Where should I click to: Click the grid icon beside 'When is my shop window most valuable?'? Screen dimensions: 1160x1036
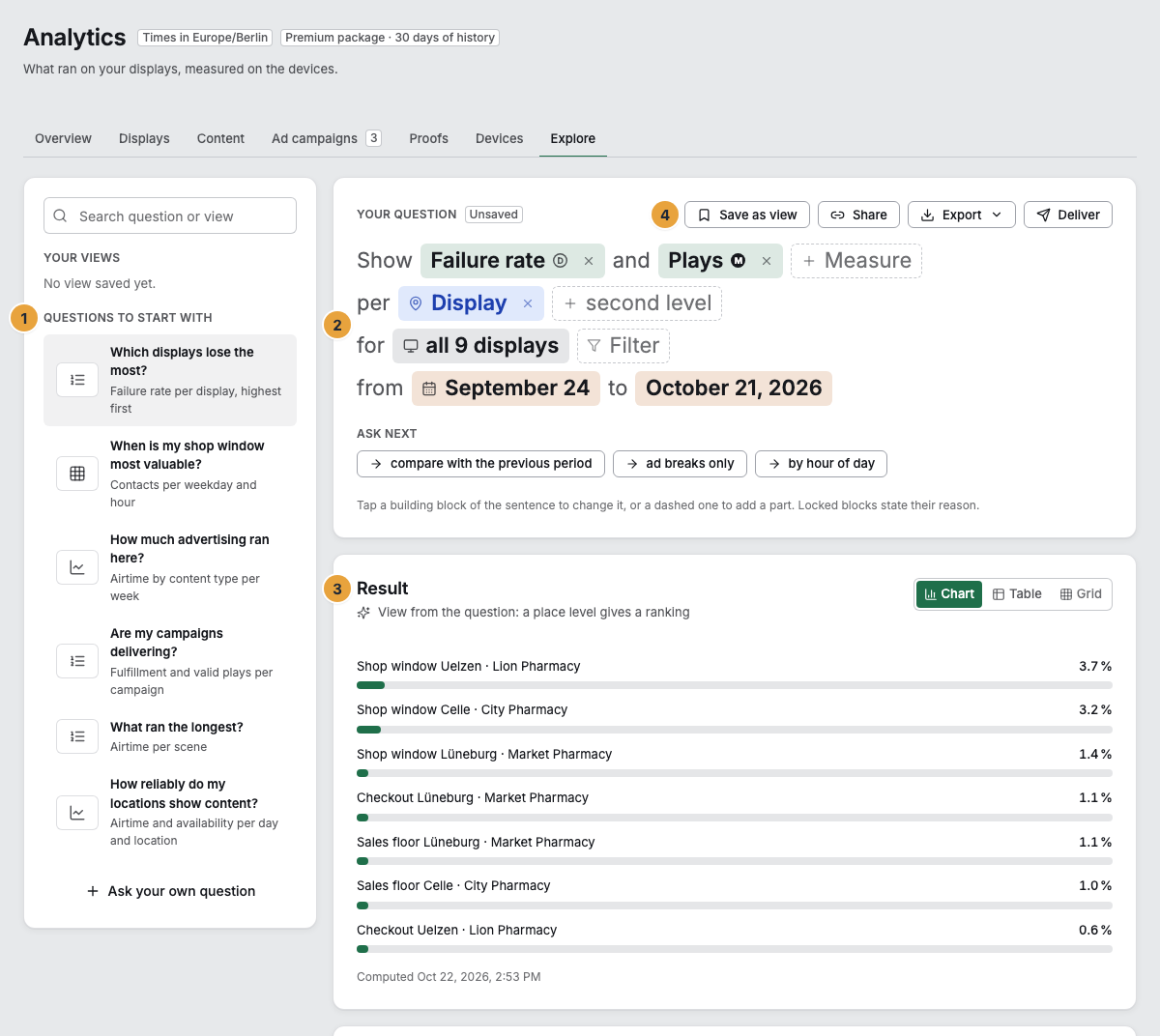tap(77, 474)
